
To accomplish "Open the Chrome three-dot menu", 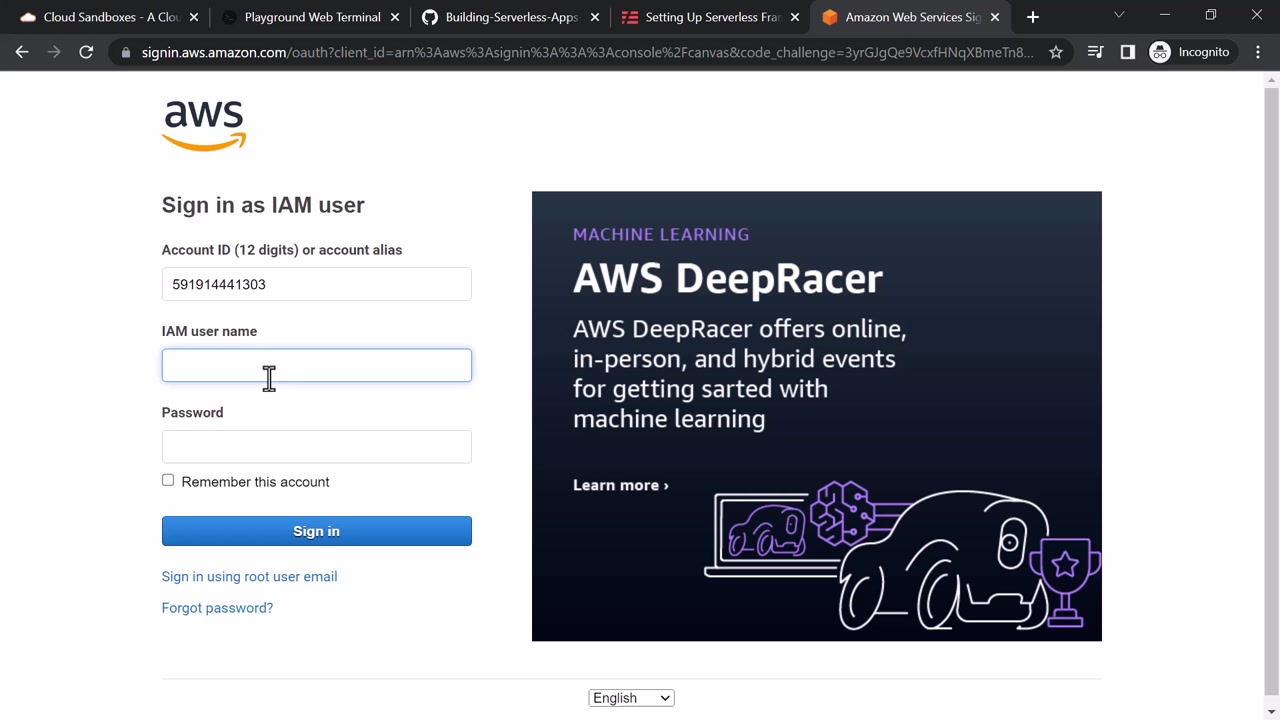I will [x=1258, y=52].
